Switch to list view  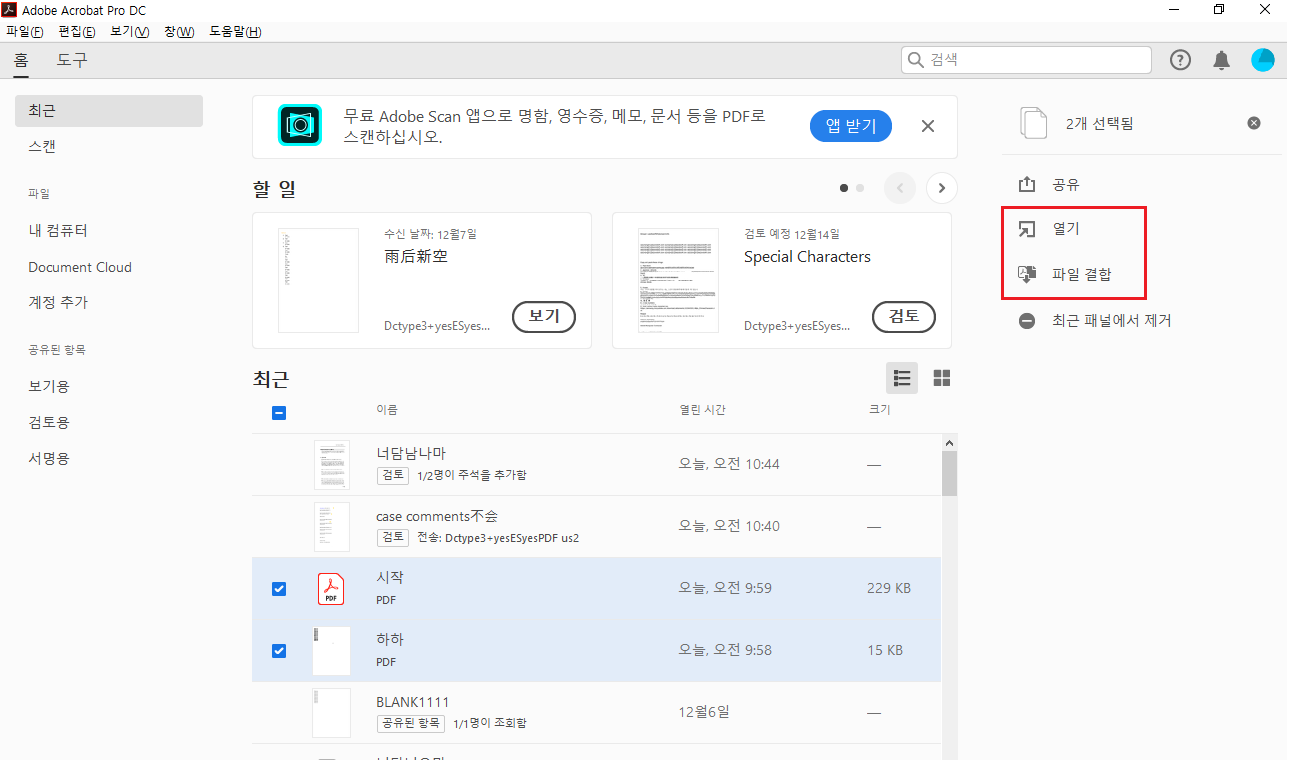coord(902,378)
